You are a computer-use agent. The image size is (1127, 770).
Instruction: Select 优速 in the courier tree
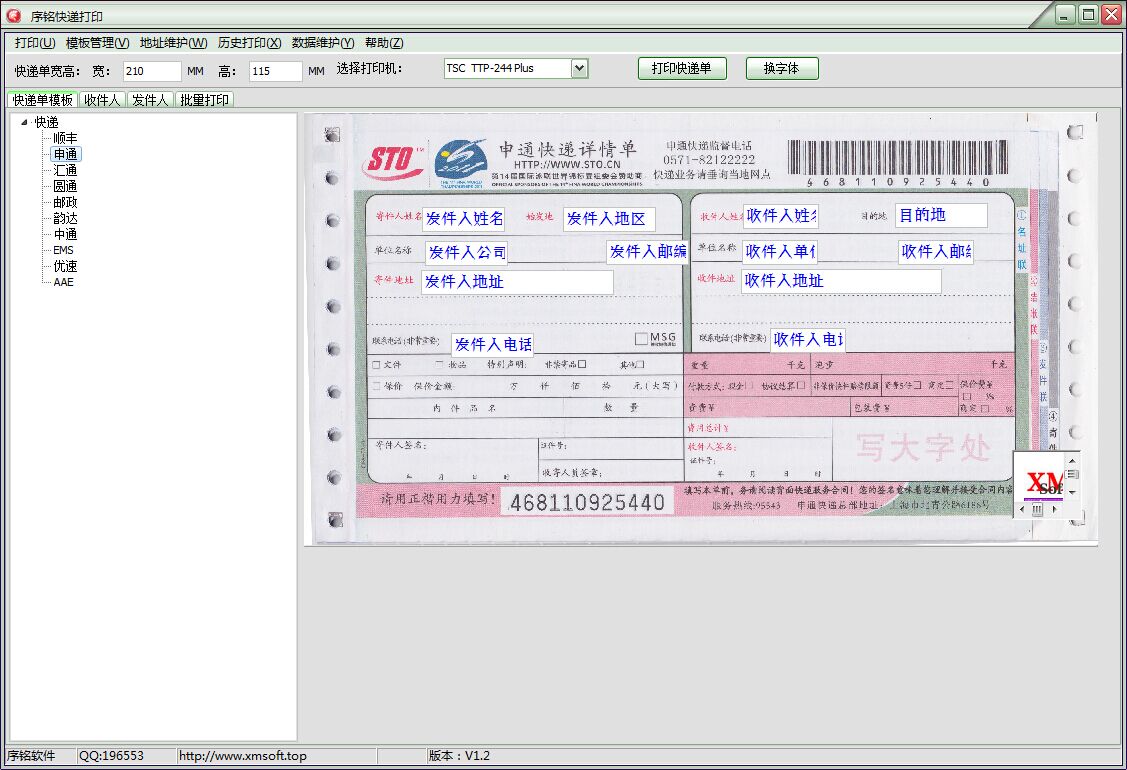click(x=65, y=266)
